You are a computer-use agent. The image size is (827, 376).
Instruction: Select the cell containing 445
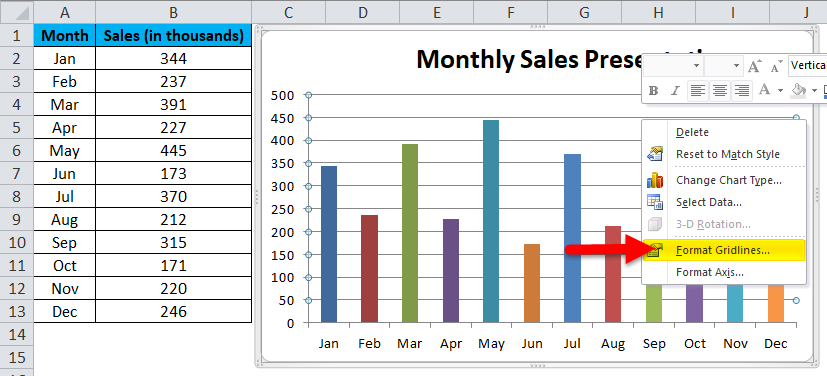tap(174, 151)
